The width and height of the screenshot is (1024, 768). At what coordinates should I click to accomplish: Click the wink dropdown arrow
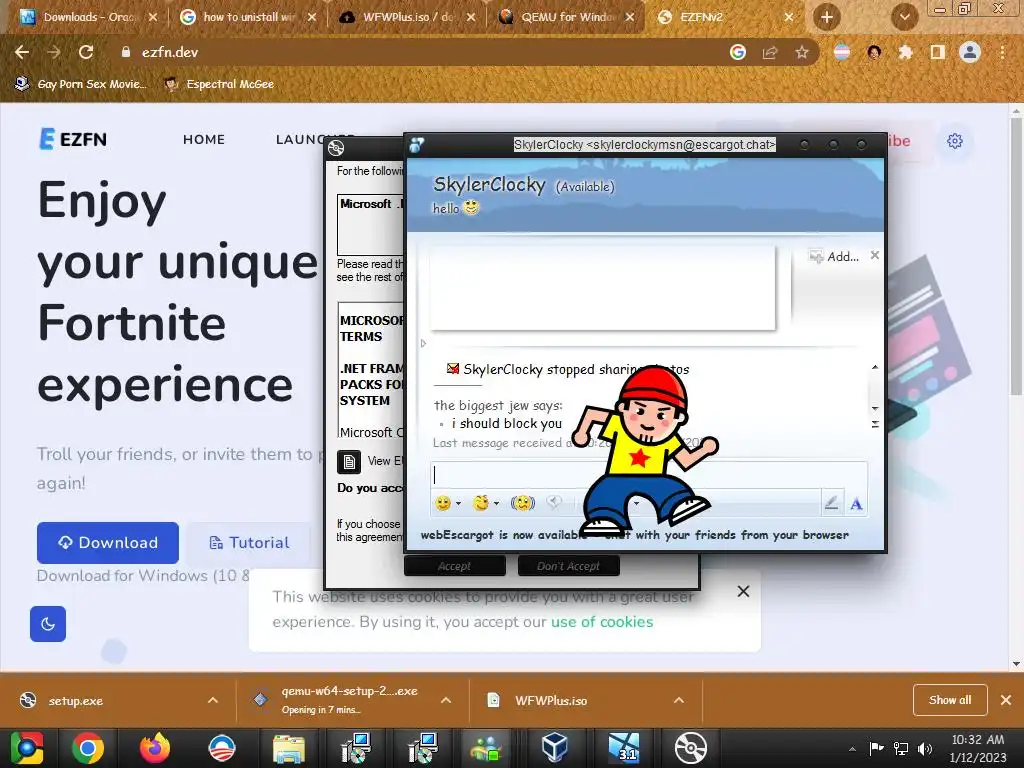point(496,503)
